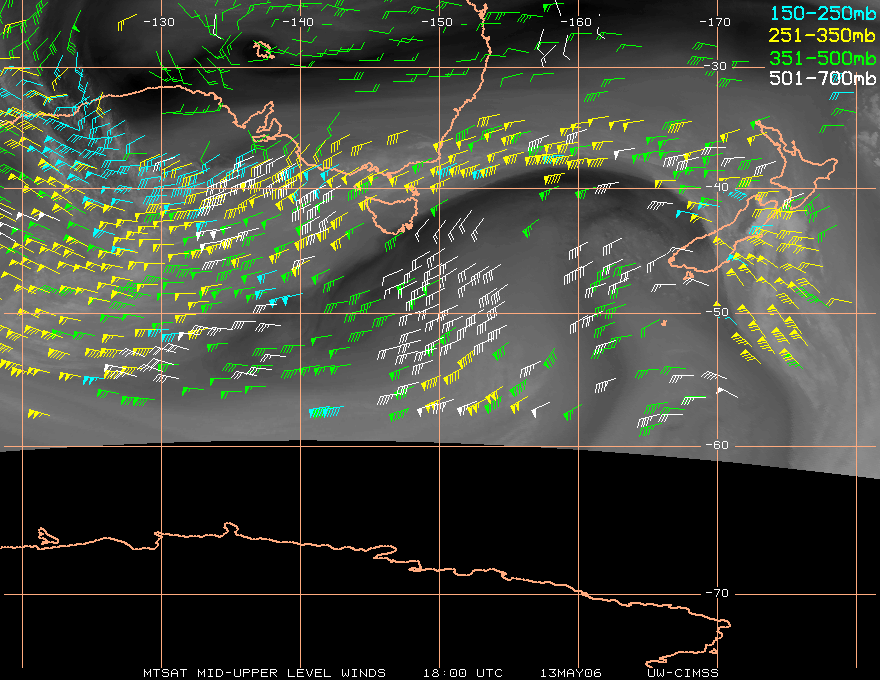Click the -50 latitude label
The height and width of the screenshot is (680, 880).
point(717,311)
